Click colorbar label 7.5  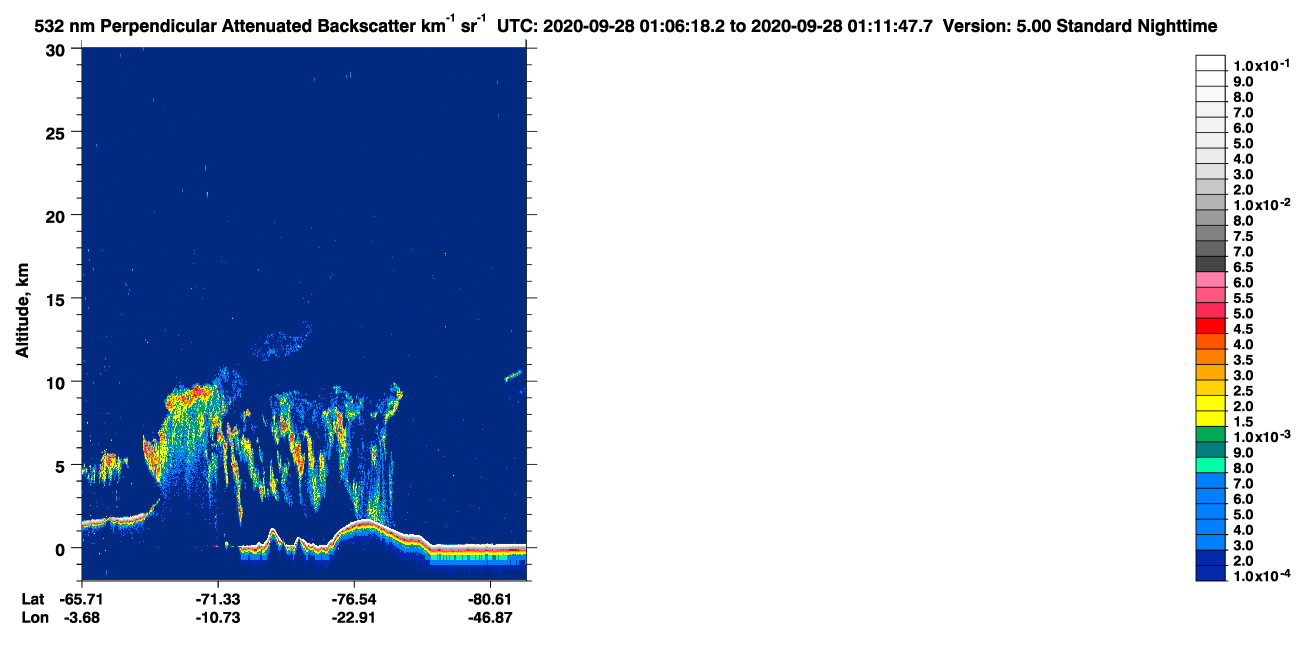coord(1244,236)
